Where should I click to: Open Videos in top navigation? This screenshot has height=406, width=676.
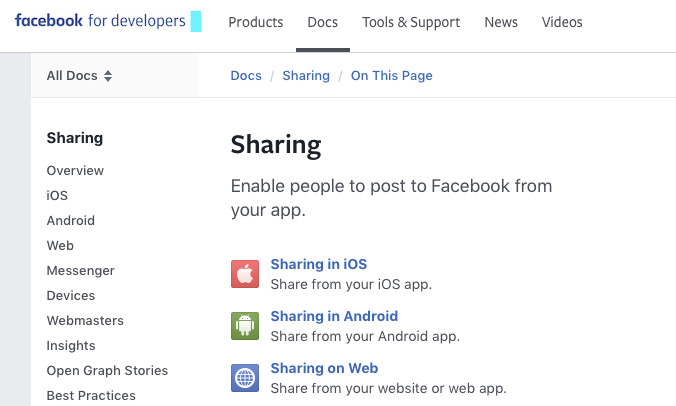(562, 22)
